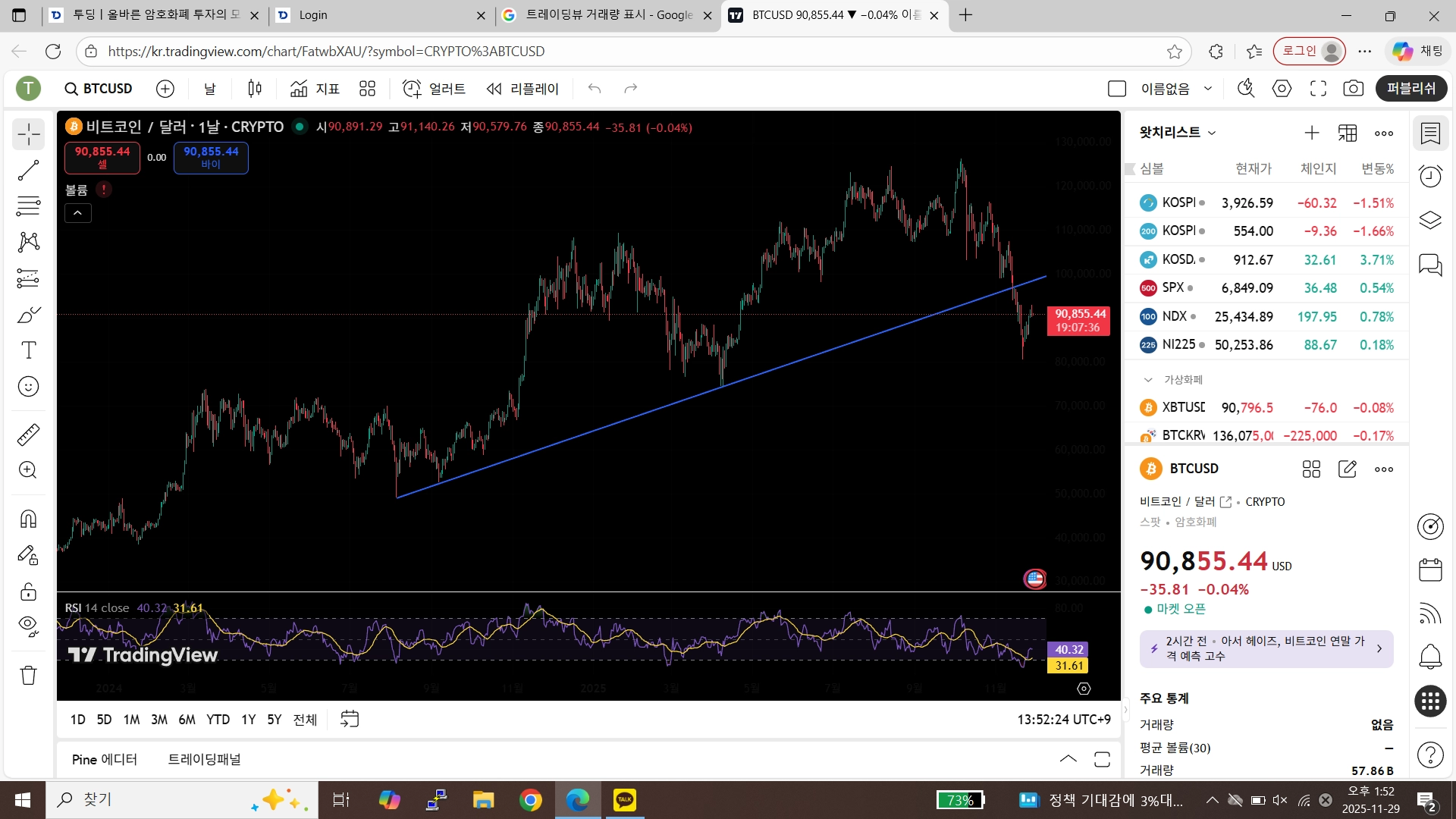Click the BTCUSD symbol search field
The height and width of the screenshot is (819, 1456).
pos(99,89)
